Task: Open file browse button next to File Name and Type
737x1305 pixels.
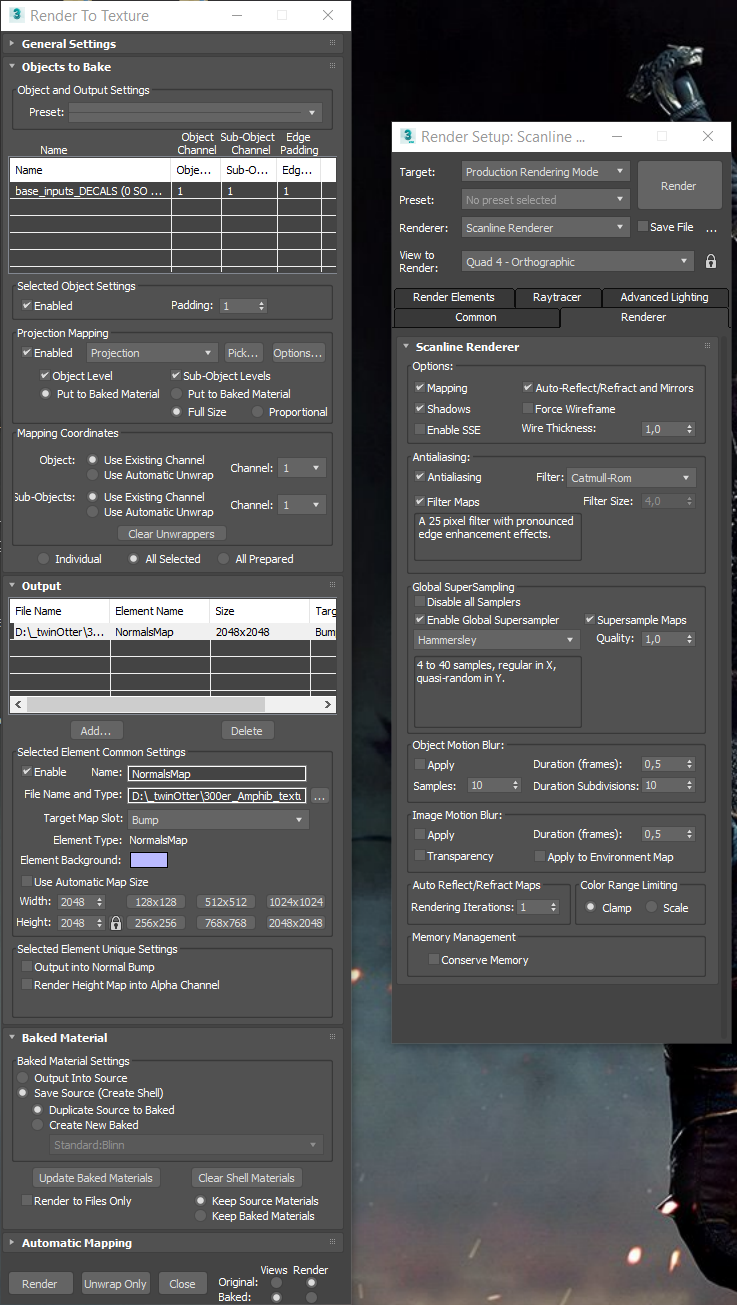Action: 320,796
